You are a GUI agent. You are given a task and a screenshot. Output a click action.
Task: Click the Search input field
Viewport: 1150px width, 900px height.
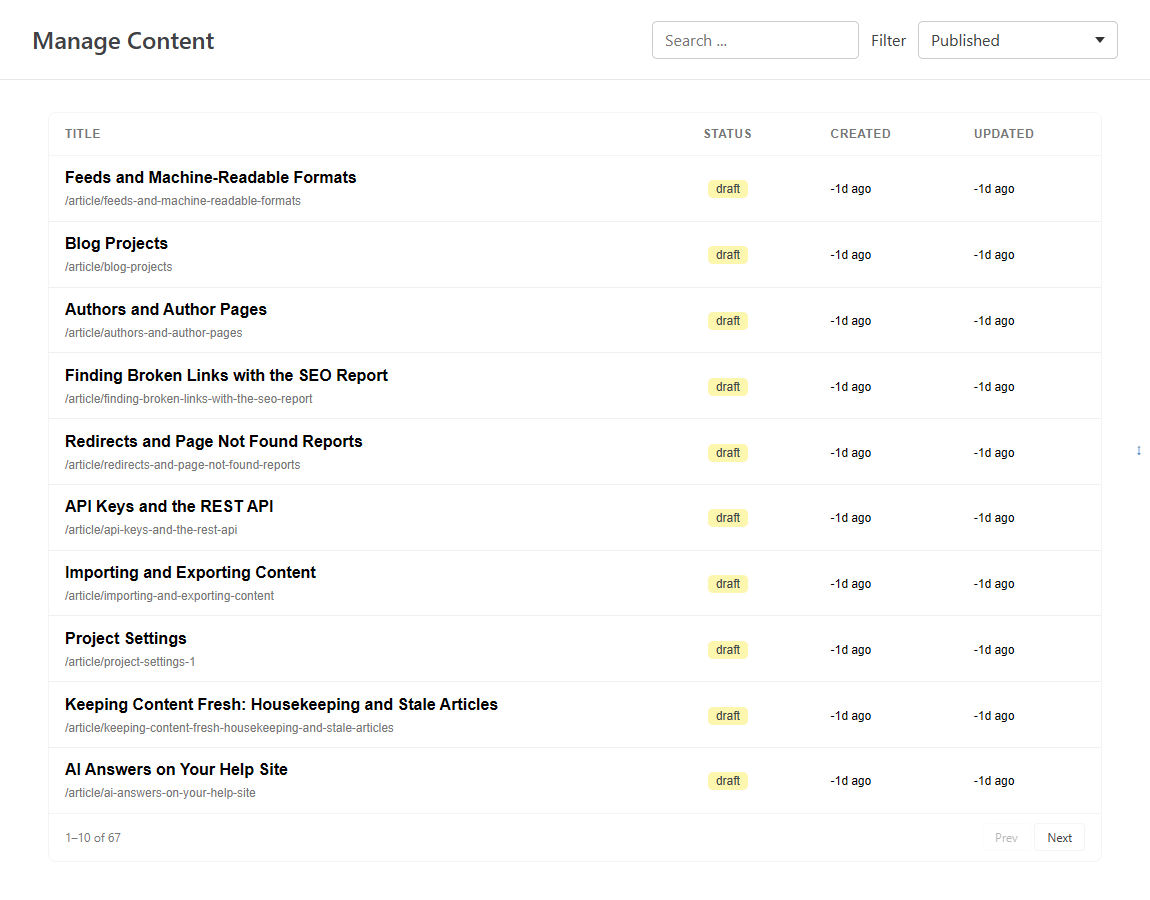(755, 40)
